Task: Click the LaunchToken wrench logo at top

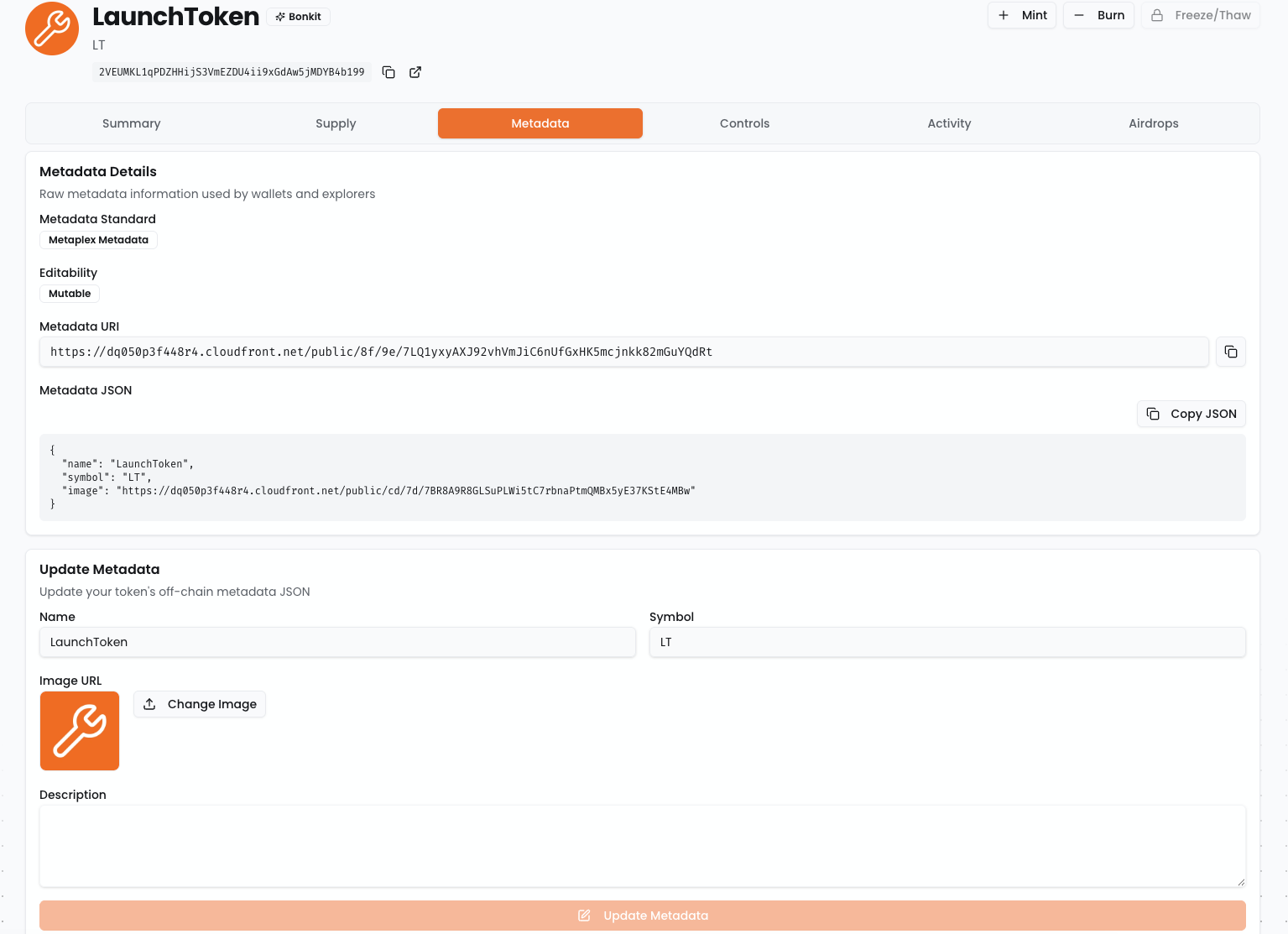Action: (x=52, y=29)
